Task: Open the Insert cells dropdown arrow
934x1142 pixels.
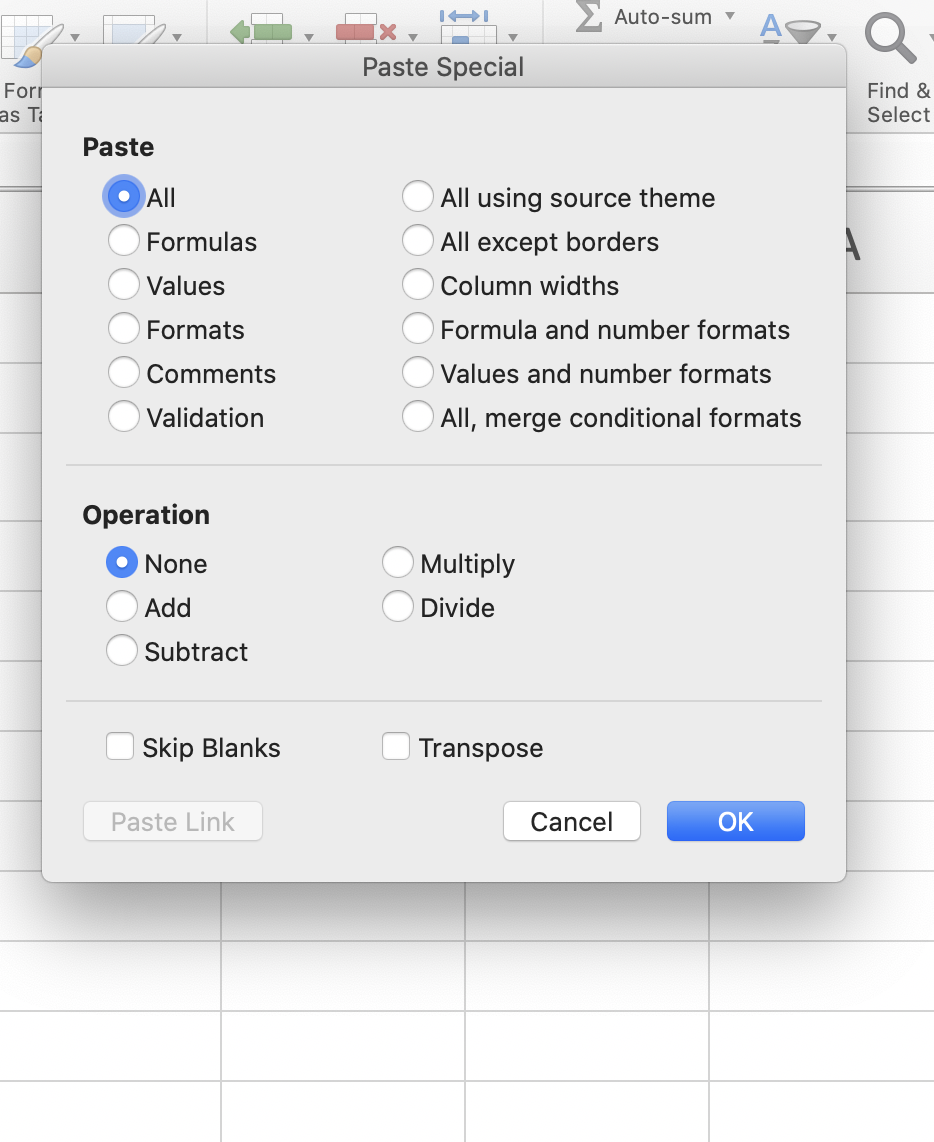Action: pos(309,38)
